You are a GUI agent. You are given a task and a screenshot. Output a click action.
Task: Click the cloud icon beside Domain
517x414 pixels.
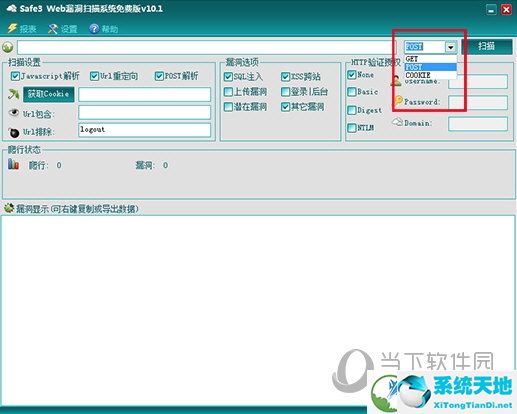397,122
